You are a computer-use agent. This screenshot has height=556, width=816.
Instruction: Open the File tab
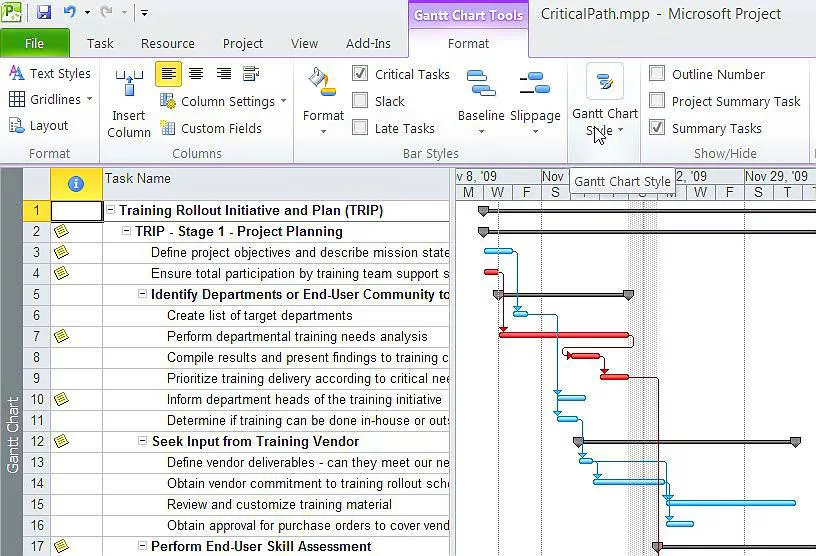click(x=34, y=43)
